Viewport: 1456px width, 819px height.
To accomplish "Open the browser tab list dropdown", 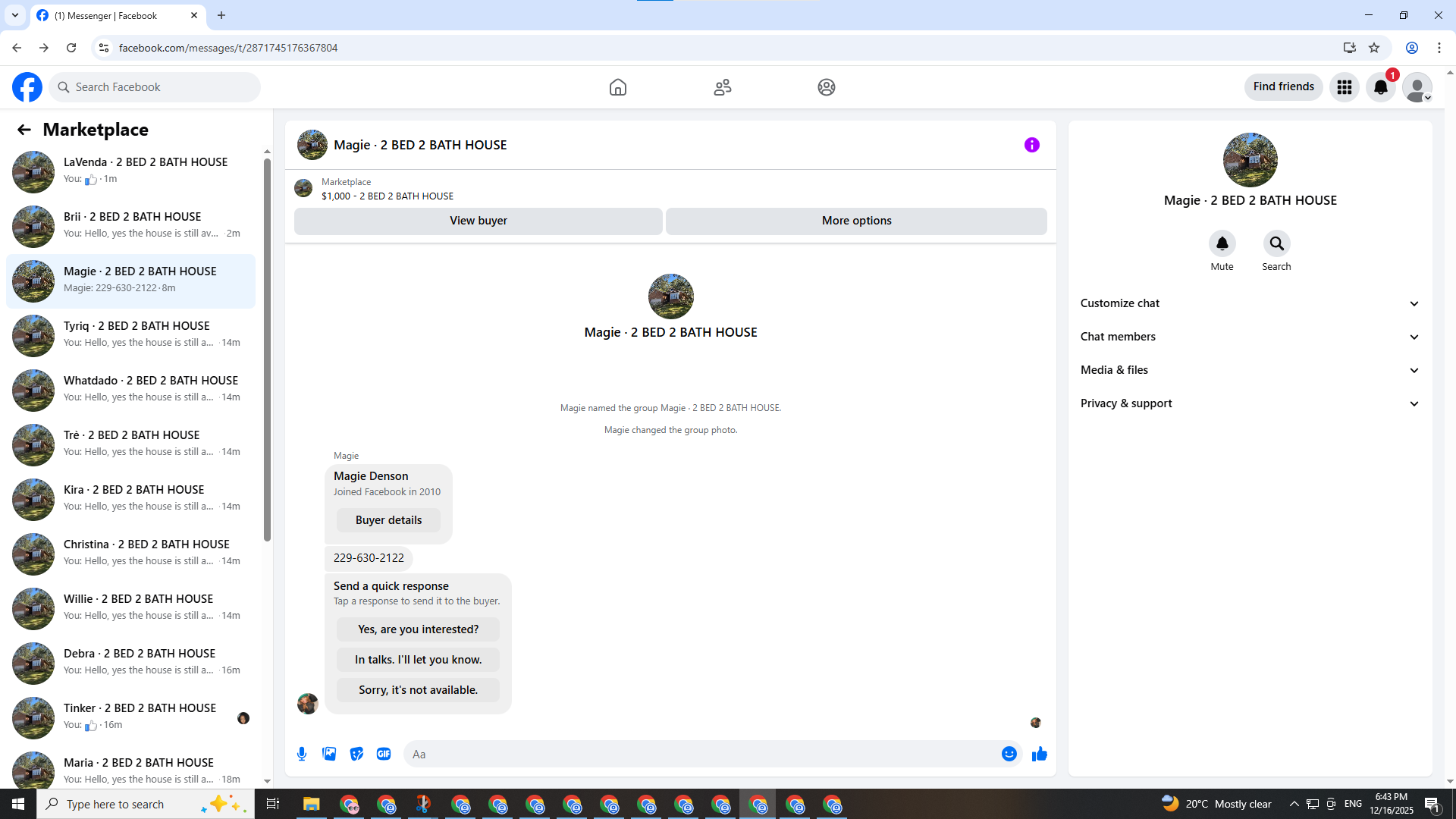I will pyautogui.click(x=15, y=15).
